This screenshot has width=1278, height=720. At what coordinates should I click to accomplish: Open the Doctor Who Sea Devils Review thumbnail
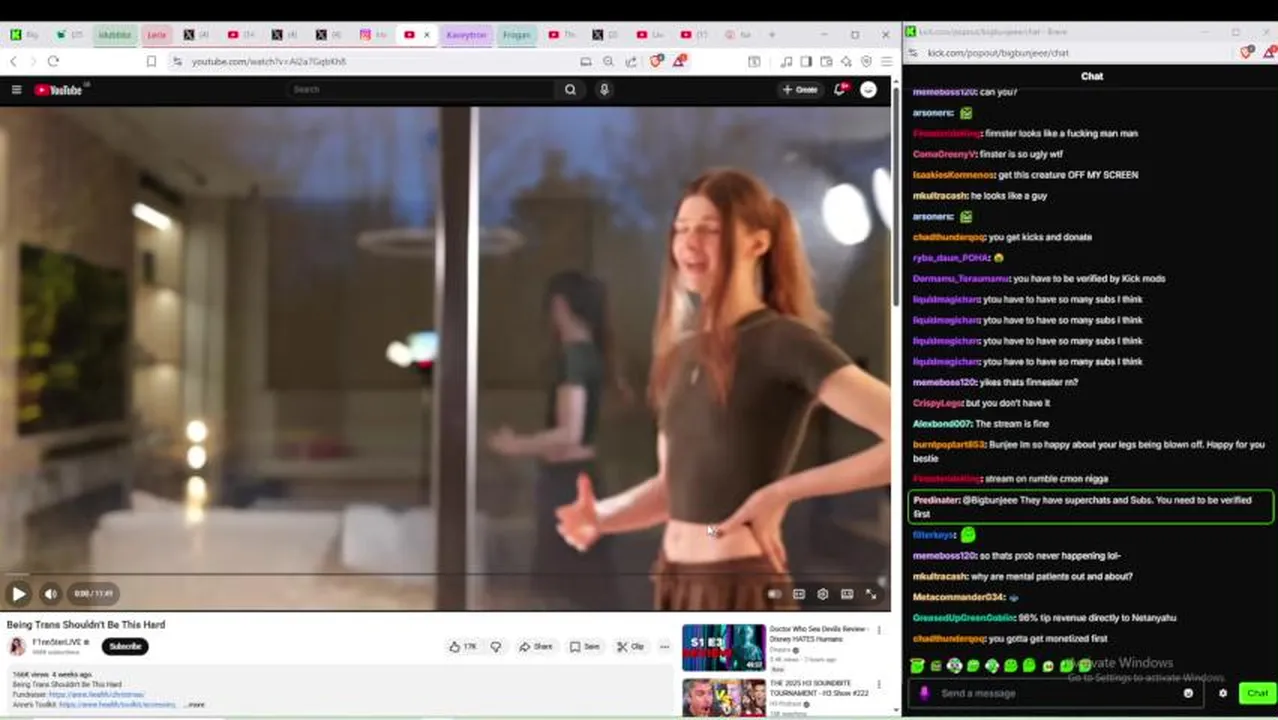point(723,648)
